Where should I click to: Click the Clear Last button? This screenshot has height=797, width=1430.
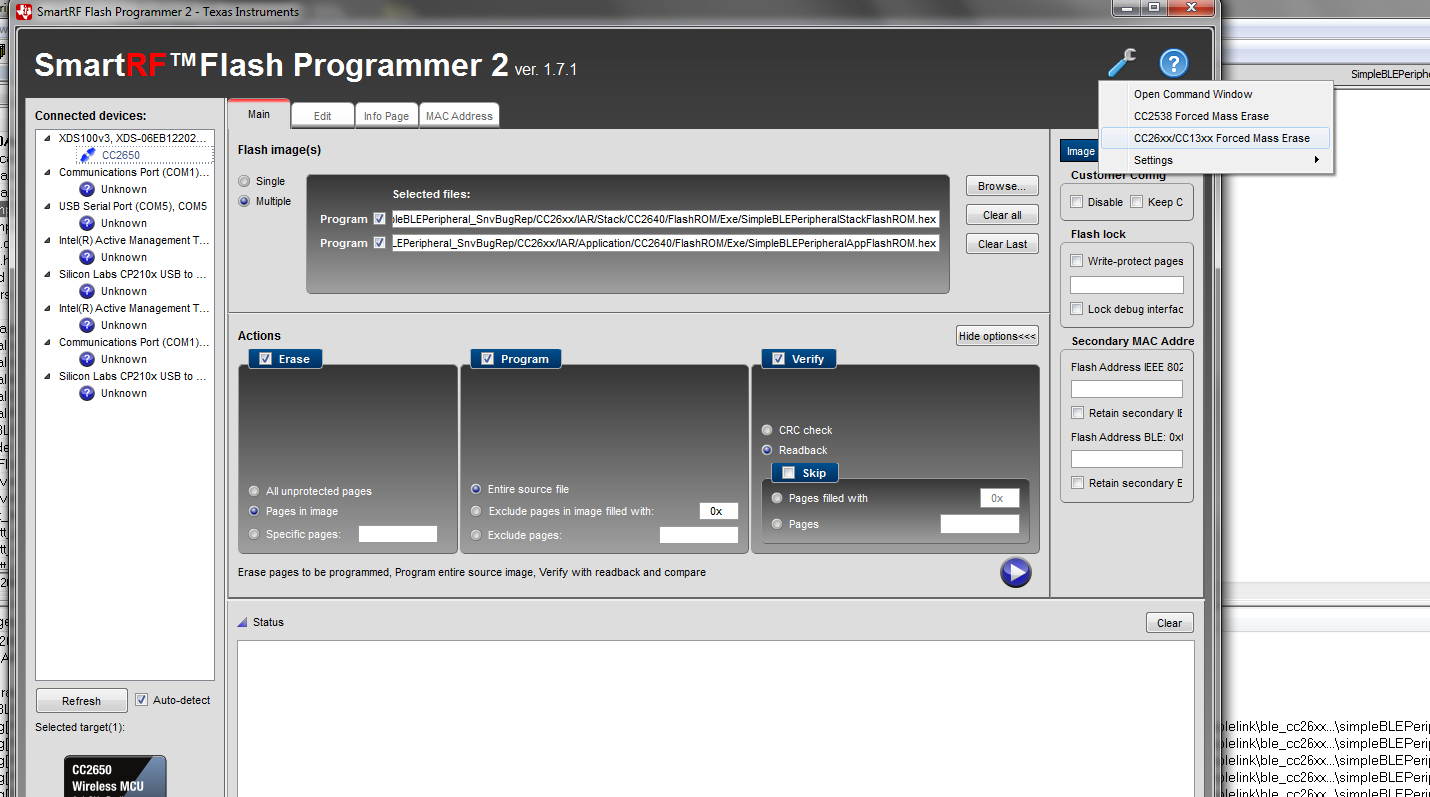(x=1002, y=244)
